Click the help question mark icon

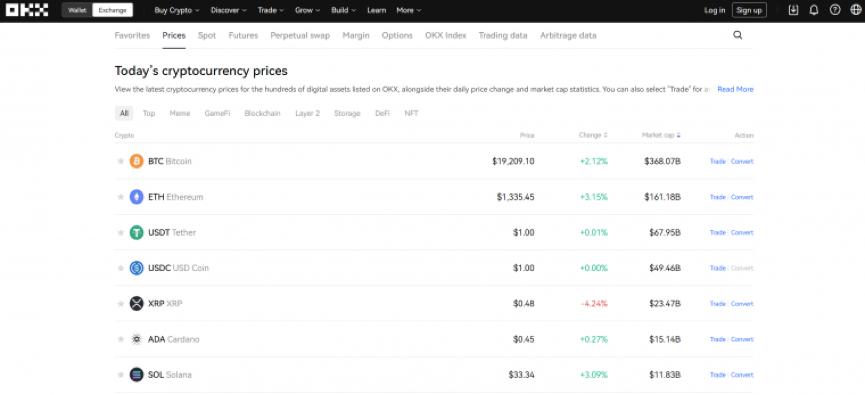(835, 10)
